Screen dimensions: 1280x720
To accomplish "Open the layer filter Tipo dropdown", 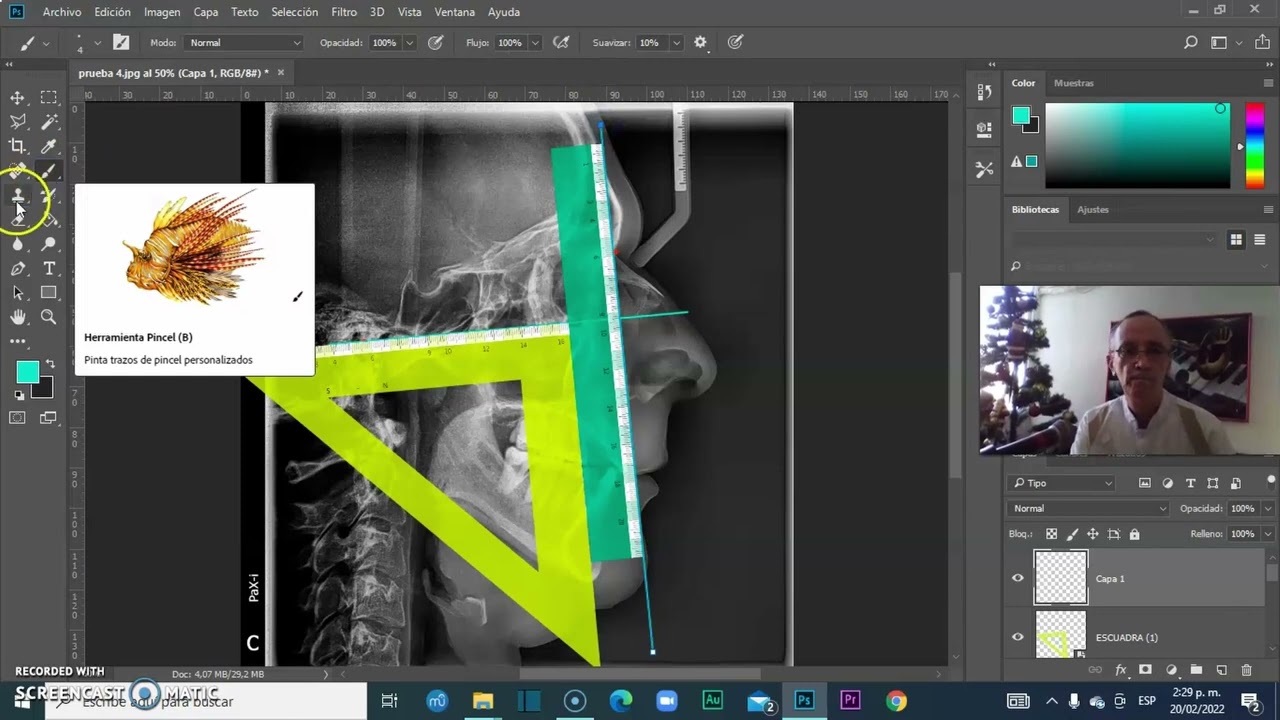I will click(1062, 483).
